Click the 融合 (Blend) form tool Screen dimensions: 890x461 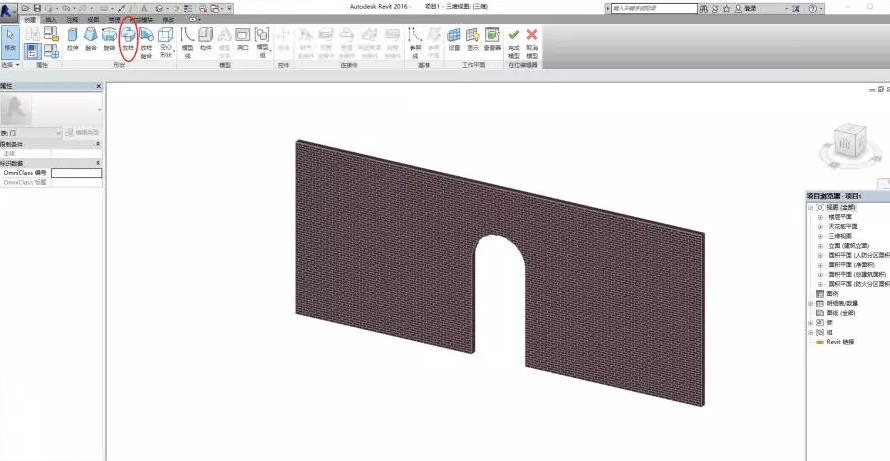click(x=90, y=38)
